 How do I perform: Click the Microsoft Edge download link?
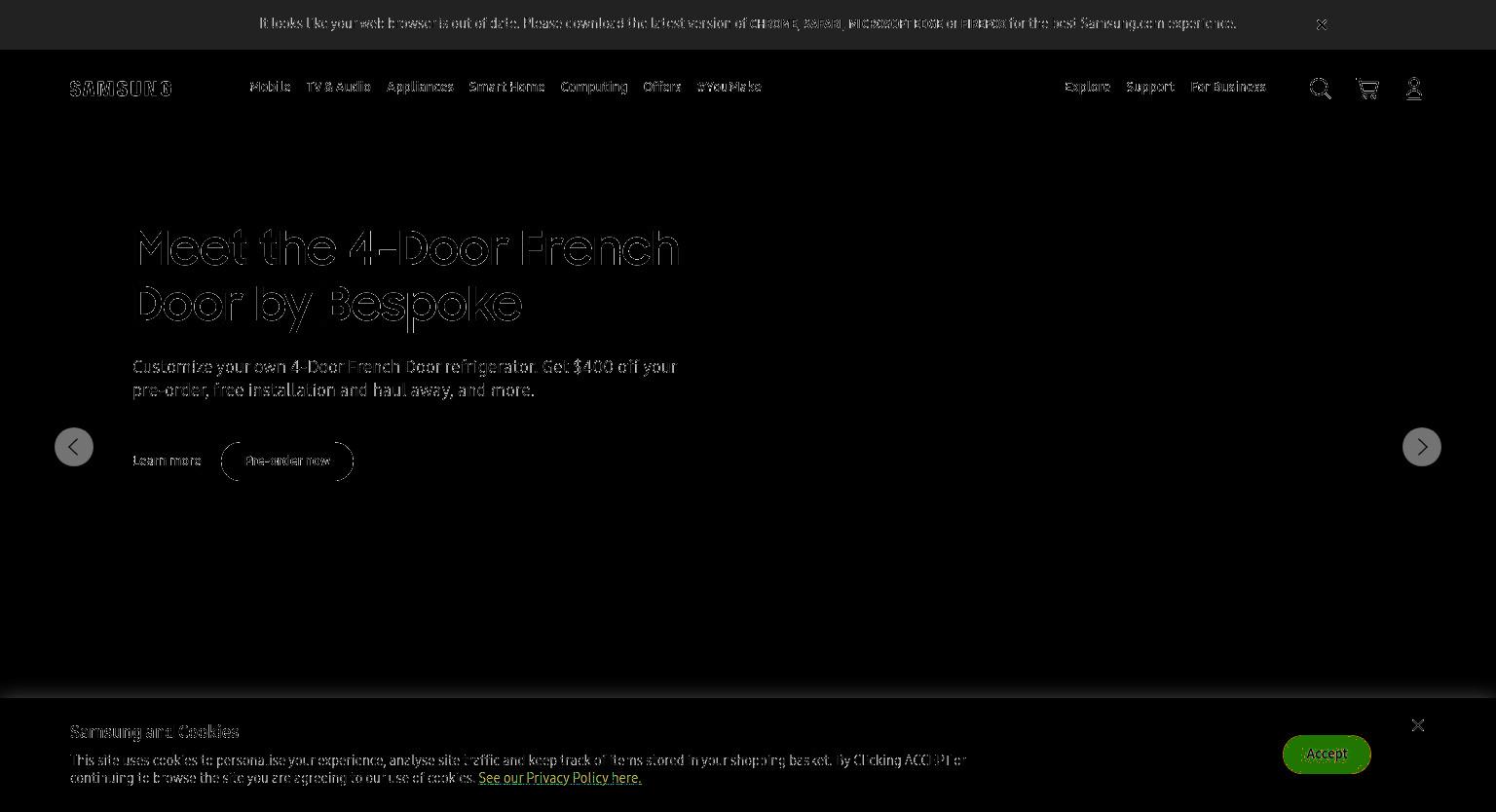click(896, 24)
